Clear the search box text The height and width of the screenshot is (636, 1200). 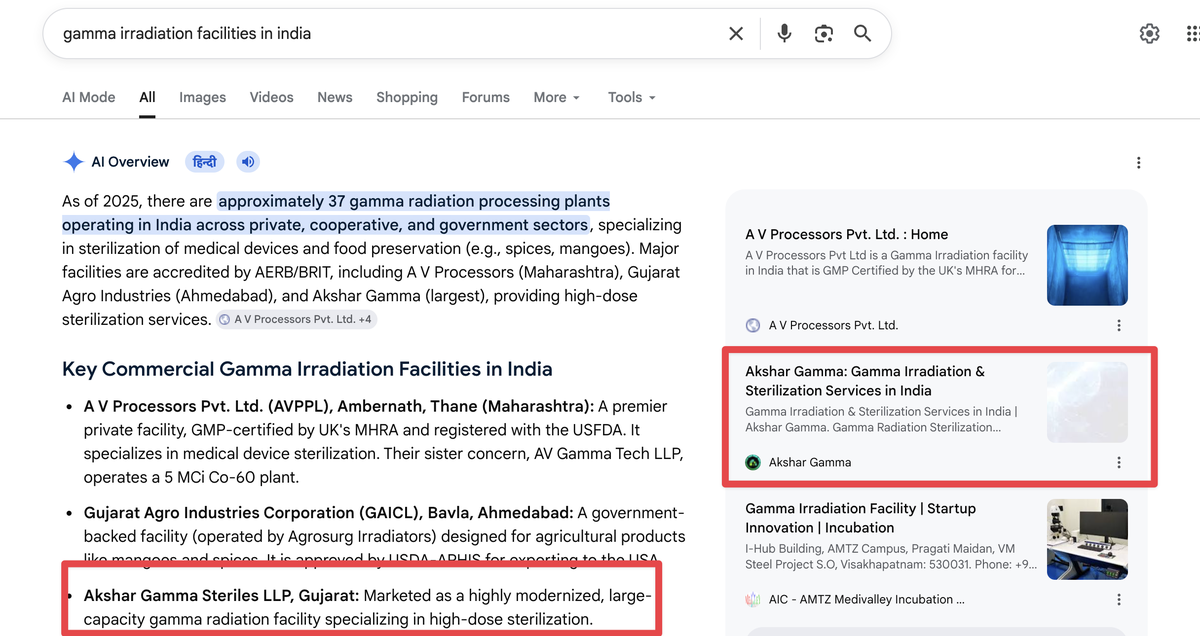[736, 34]
